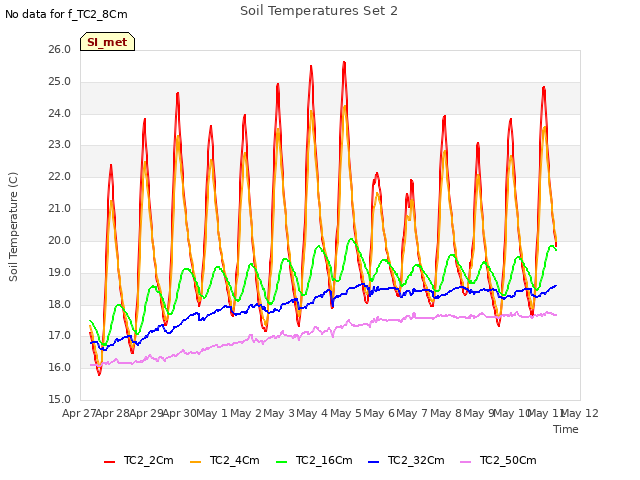Image resolution: width=640 pixels, height=480 pixels.
Task: Click the green curve peak near May 5
Action: [x=351, y=239]
